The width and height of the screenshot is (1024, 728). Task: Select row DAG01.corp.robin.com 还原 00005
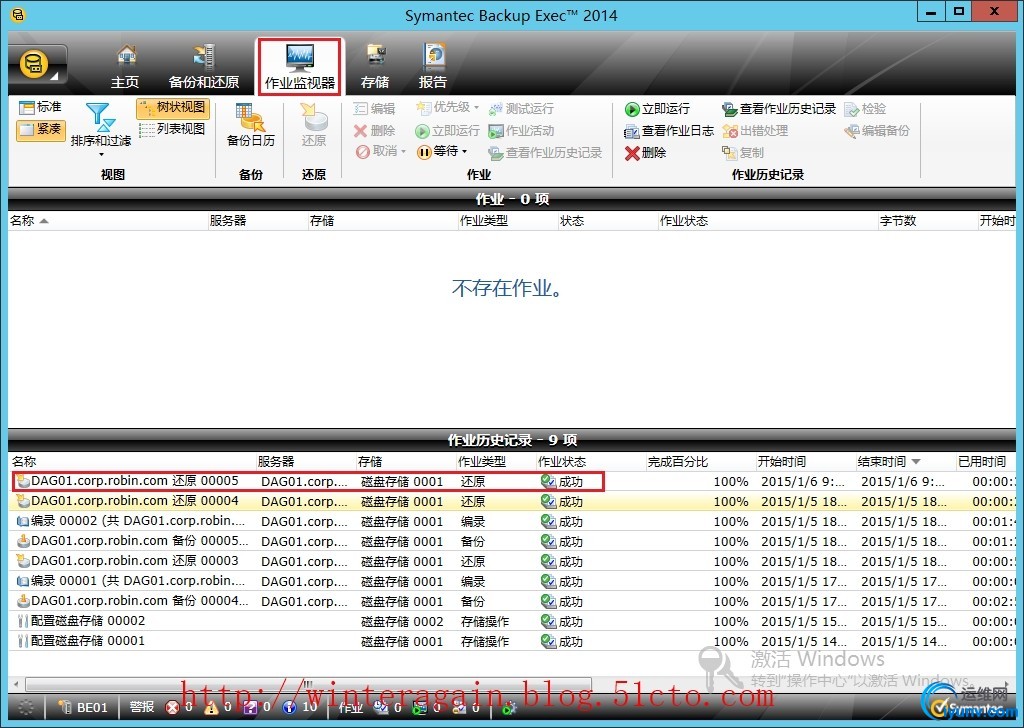coord(513,482)
